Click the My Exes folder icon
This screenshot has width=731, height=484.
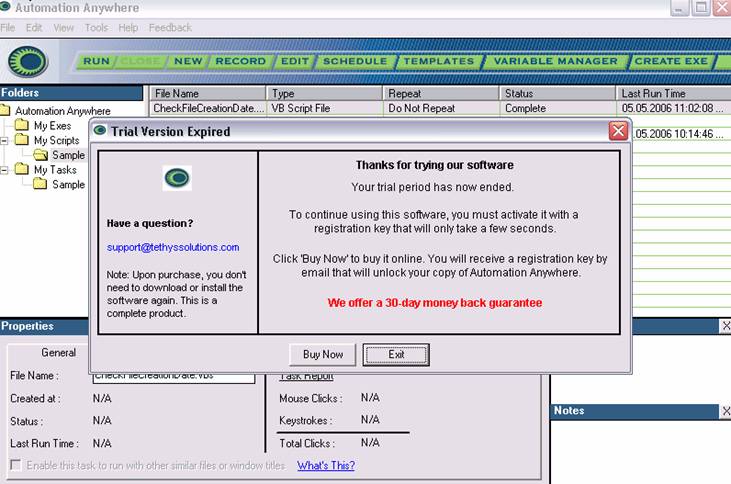tap(21, 124)
